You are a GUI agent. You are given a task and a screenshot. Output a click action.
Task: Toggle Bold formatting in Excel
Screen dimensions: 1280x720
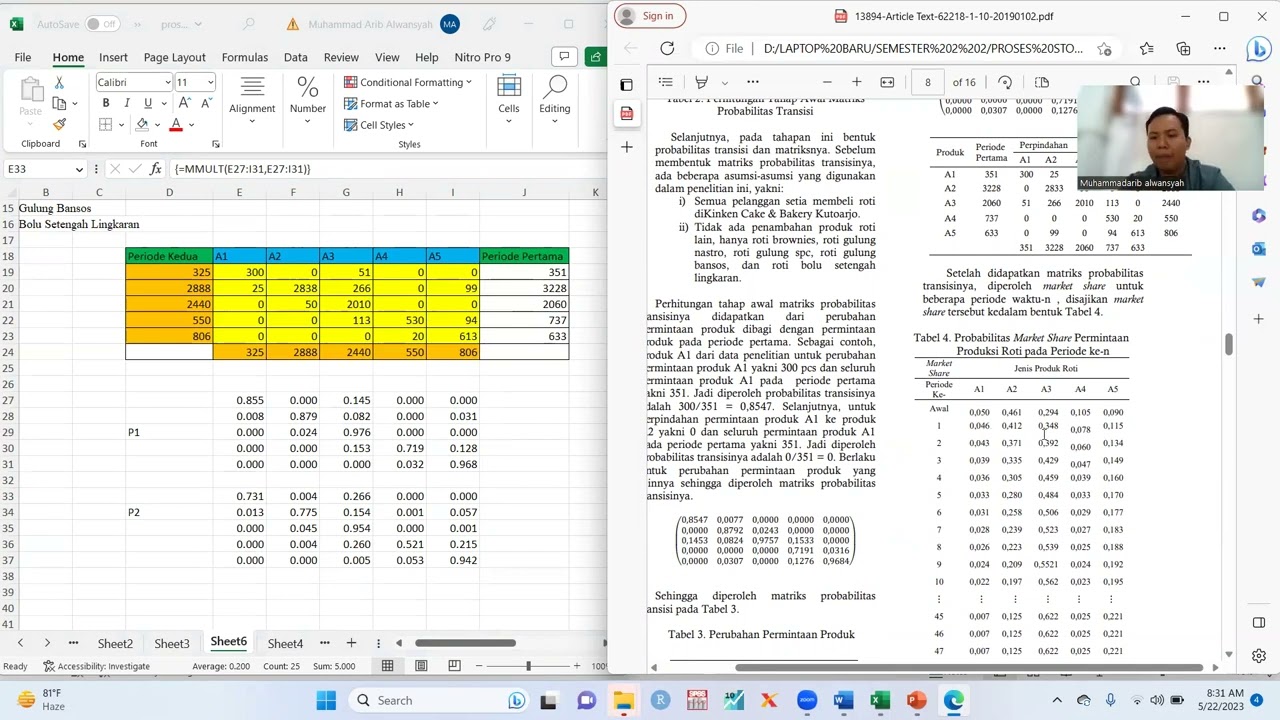tap(105, 103)
